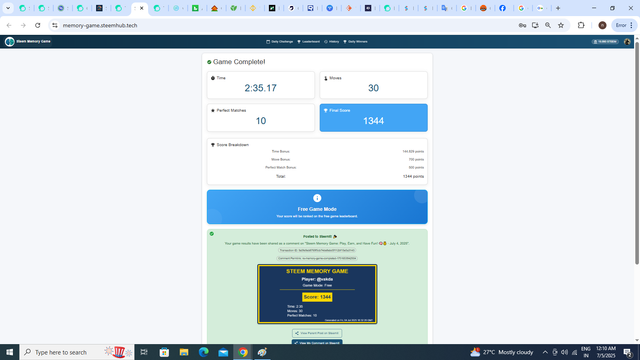Open the user avatar in site header
This screenshot has height=360, width=640.
(627, 42)
